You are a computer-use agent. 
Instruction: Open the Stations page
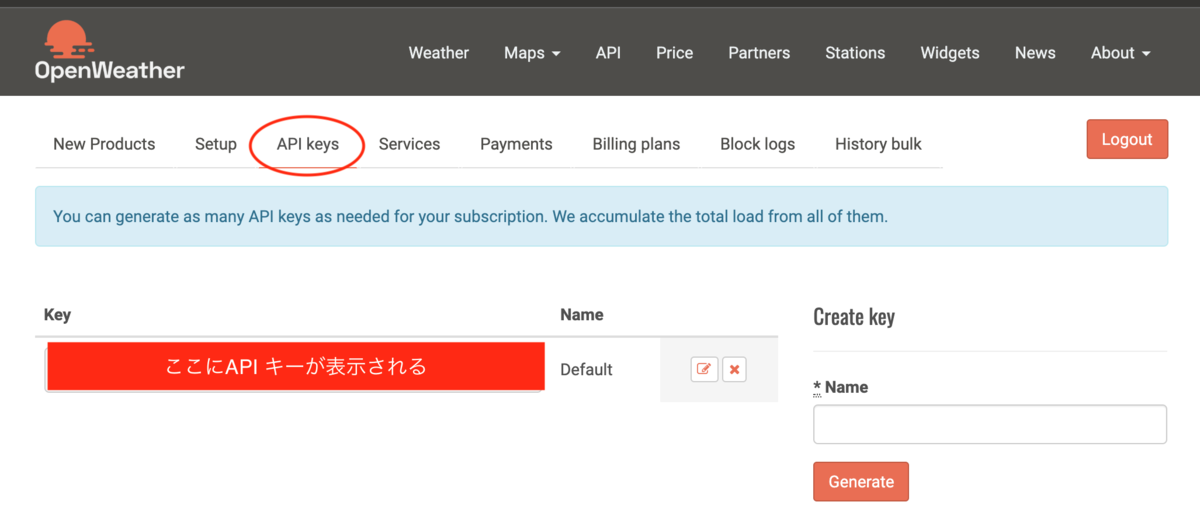pyautogui.click(x=855, y=53)
